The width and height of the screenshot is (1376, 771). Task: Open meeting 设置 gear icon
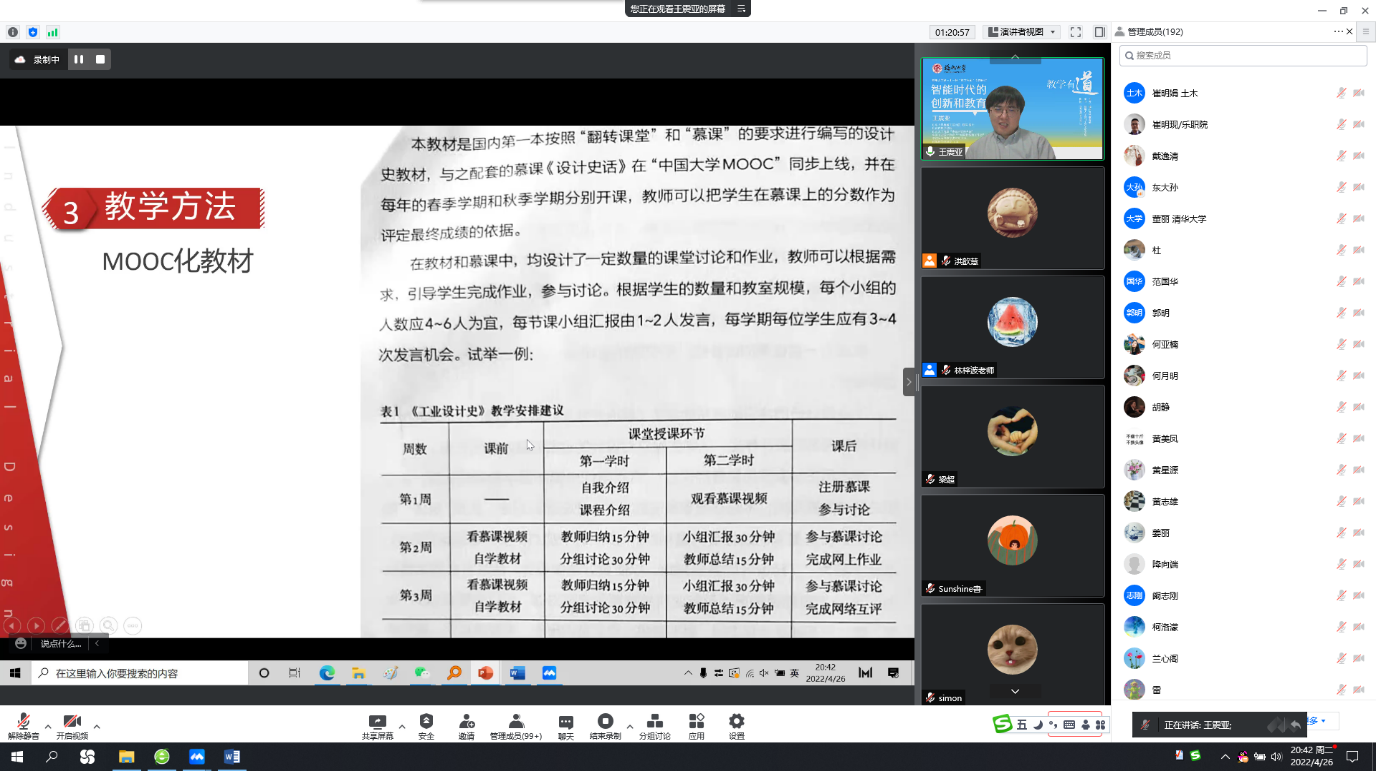[x=736, y=726]
